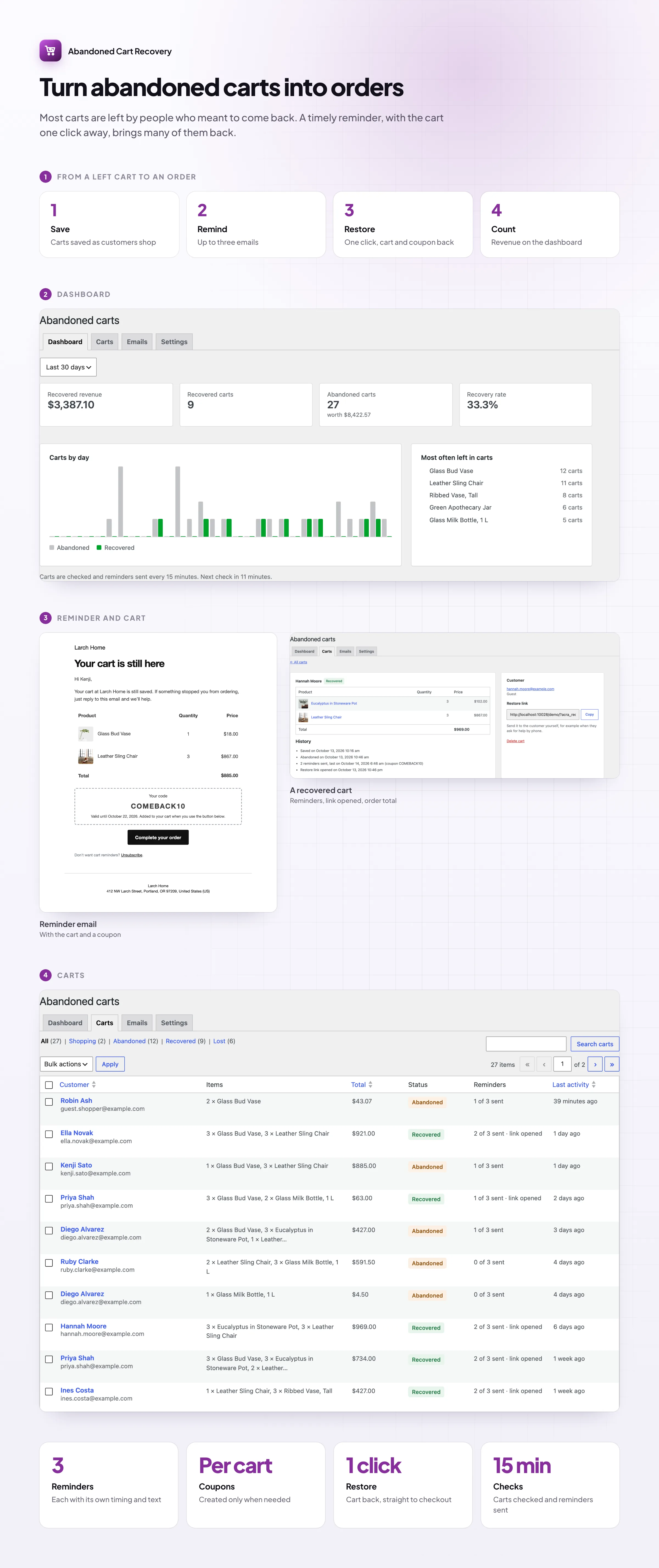Viewport: 659px width, 1568px height.
Task: Click Eucalyptus in Stoneware Pot thumbnail in cart detail
Action: point(303,704)
